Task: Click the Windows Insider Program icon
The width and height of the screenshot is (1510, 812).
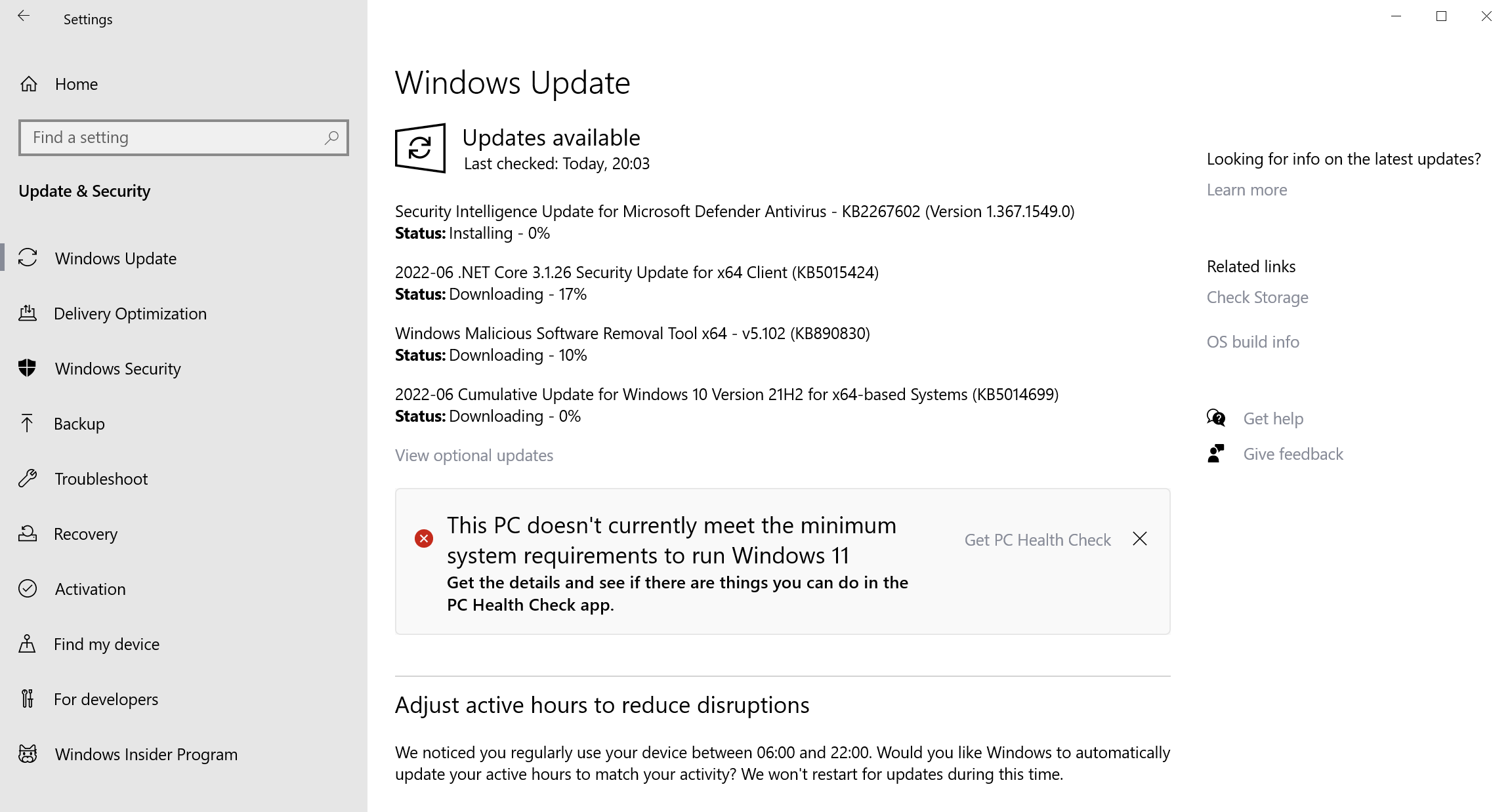Action: click(x=28, y=753)
